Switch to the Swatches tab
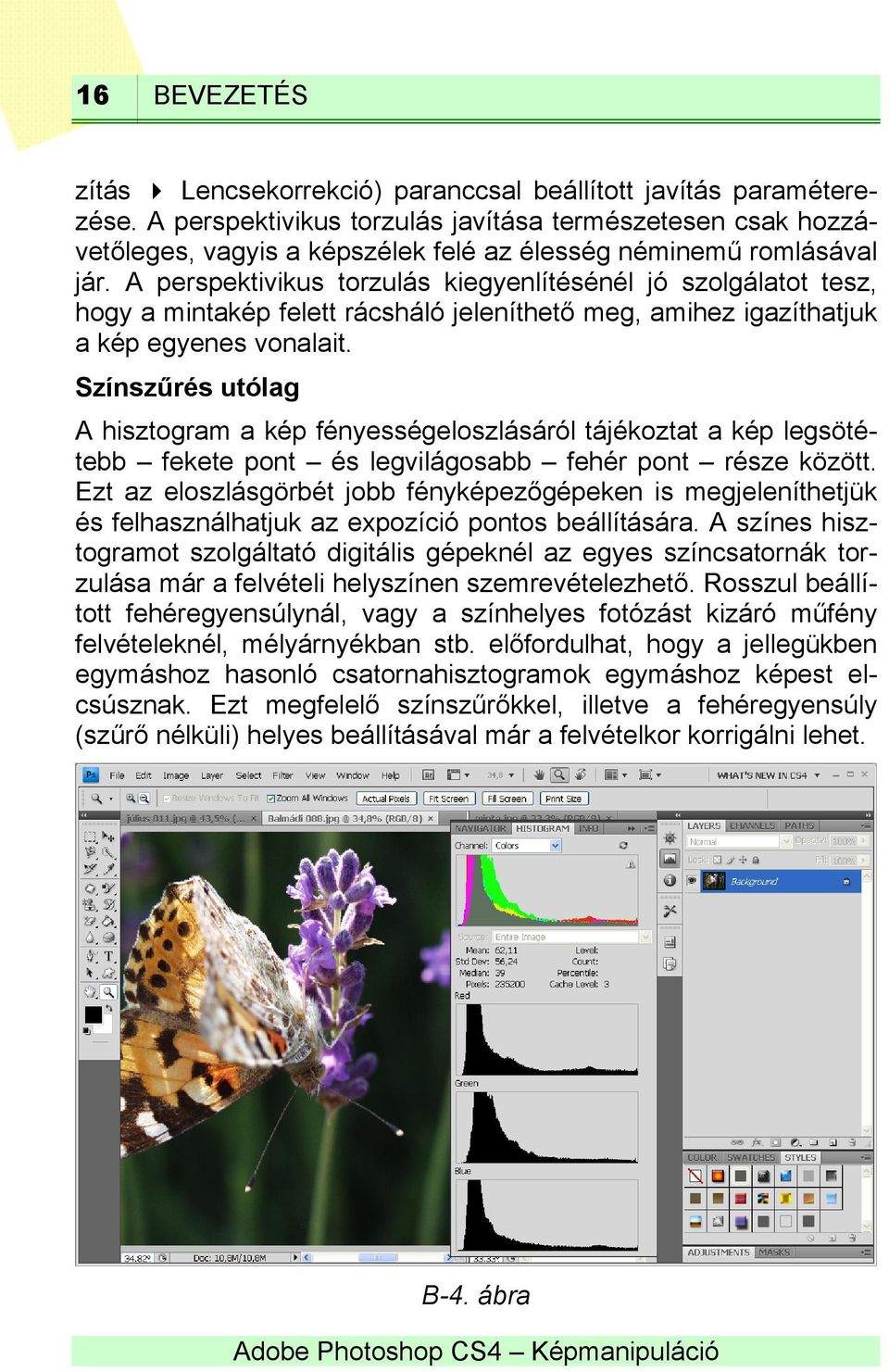This screenshot has width=889, height=1372. (751, 1157)
